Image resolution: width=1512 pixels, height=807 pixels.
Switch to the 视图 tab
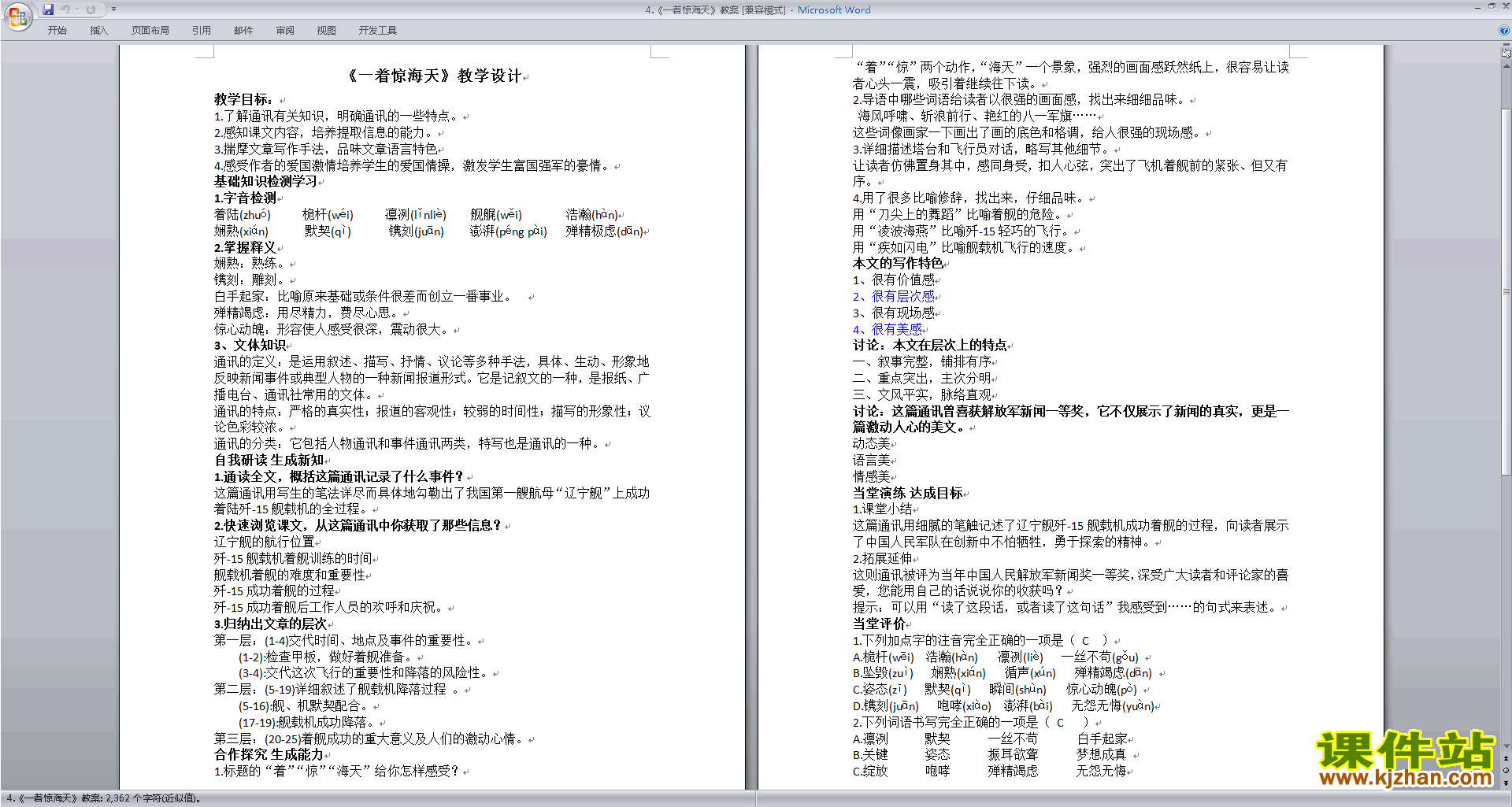(326, 30)
